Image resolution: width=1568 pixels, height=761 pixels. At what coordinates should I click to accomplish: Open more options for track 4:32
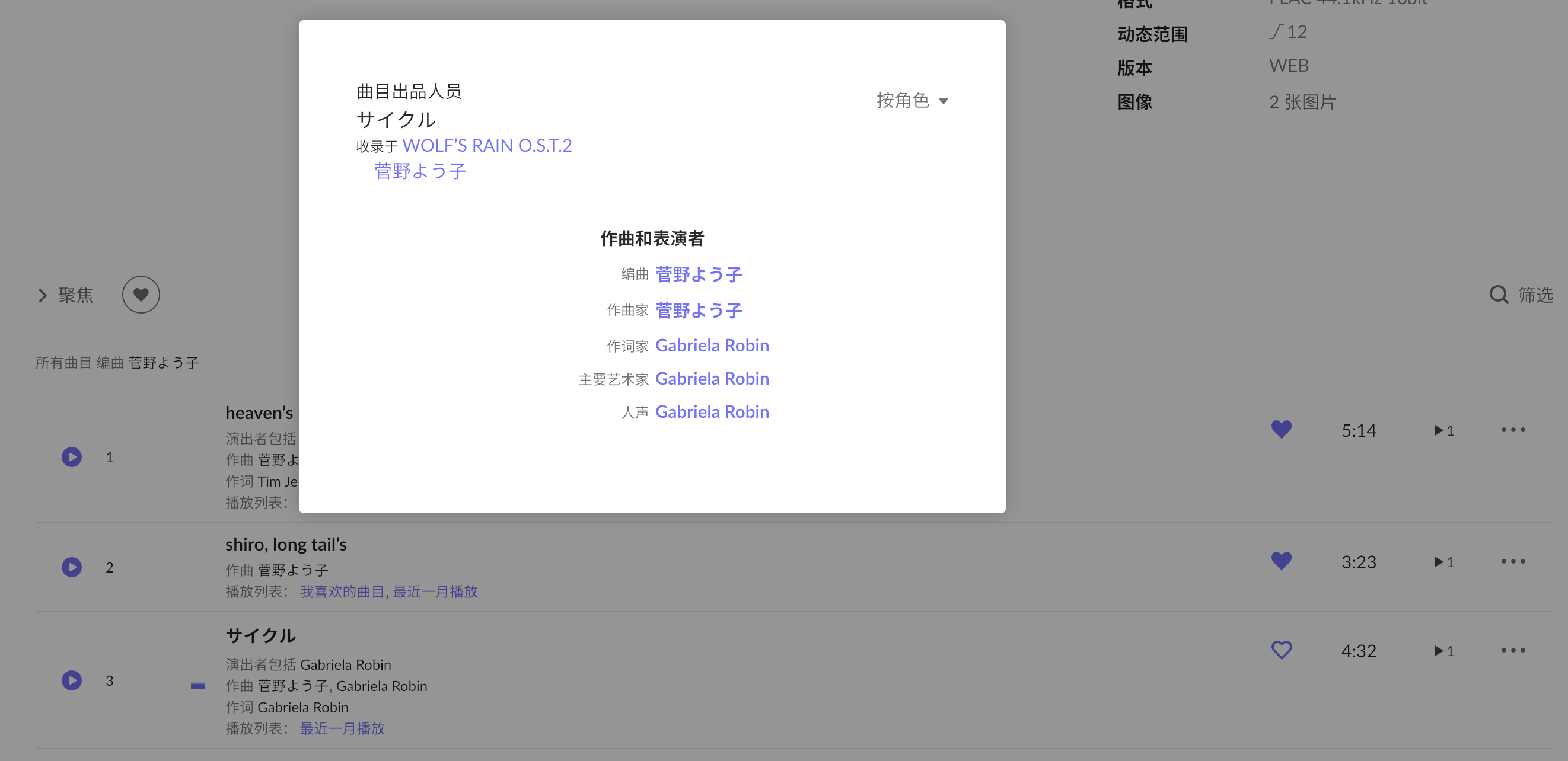pyautogui.click(x=1513, y=650)
